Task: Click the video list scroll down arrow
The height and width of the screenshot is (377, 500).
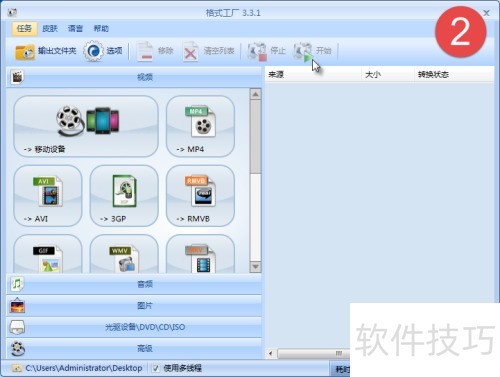Action: click(255, 267)
